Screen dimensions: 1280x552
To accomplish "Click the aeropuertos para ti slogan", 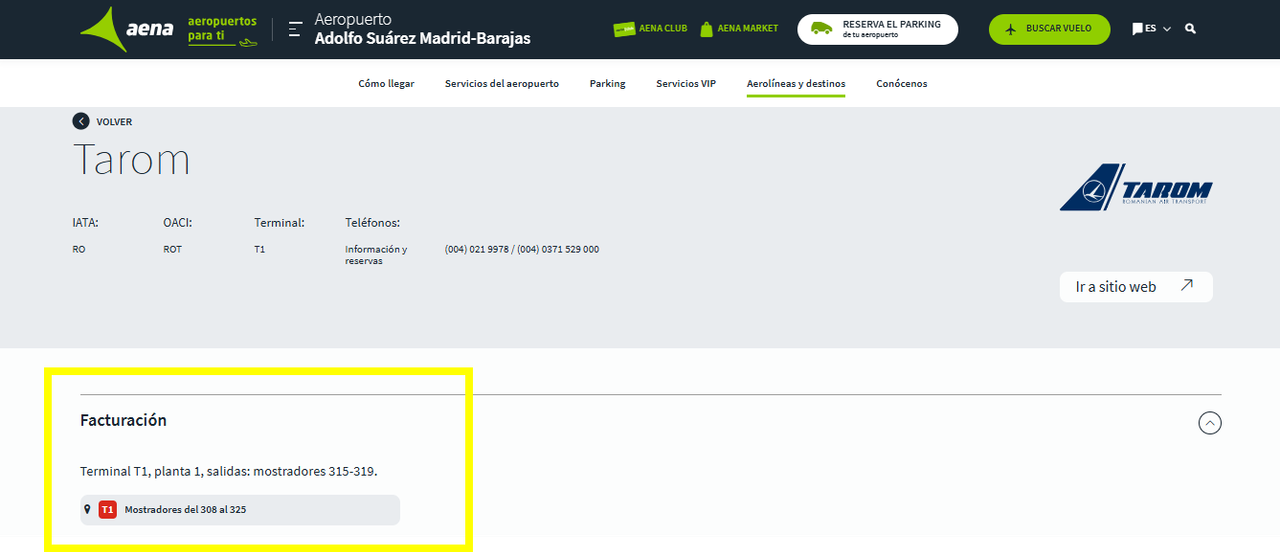I will pyautogui.click(x=222, y=29).
